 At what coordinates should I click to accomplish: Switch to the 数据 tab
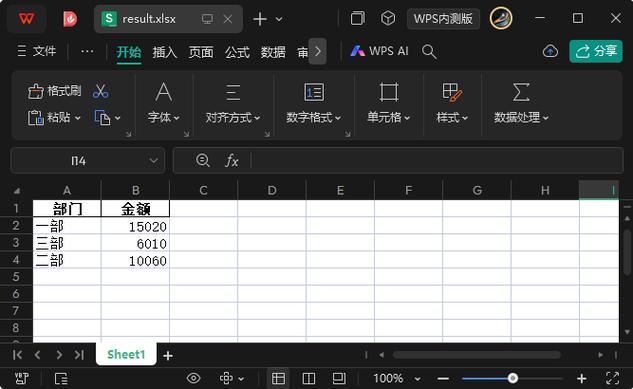pos(273,52)
